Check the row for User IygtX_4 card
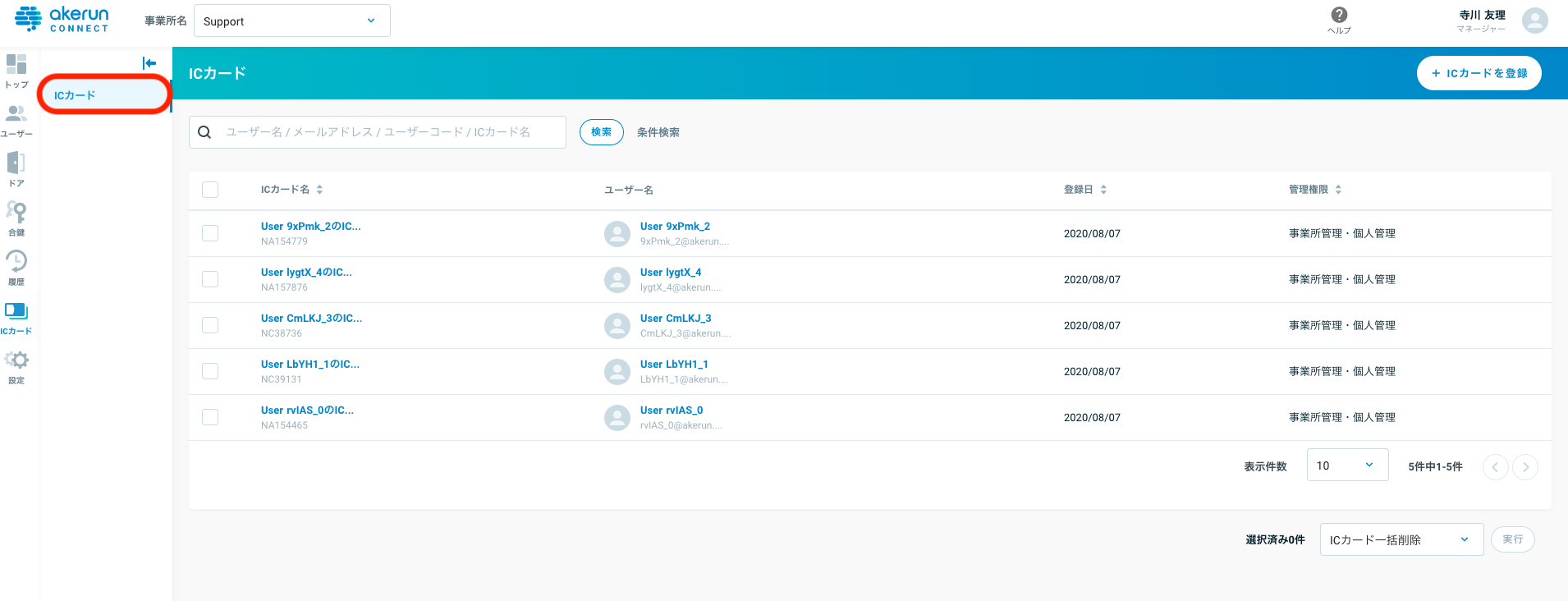This screenshot has height=601, width=1568. [x=210, y=279]
